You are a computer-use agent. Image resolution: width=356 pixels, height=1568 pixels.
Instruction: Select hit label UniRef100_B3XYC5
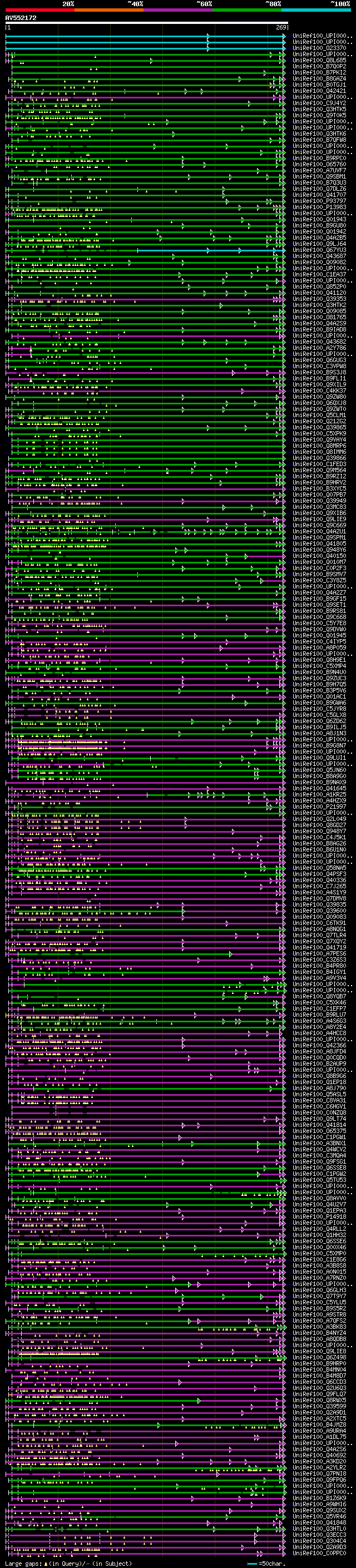319,489
